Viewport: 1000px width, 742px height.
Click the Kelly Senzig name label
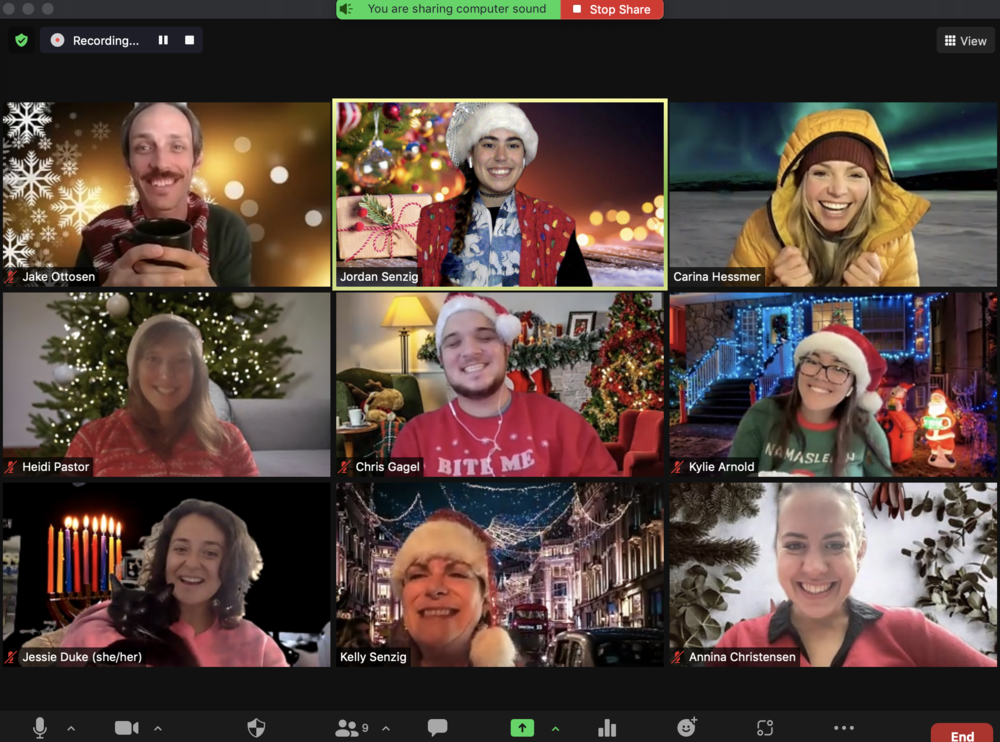coord(373,657)
